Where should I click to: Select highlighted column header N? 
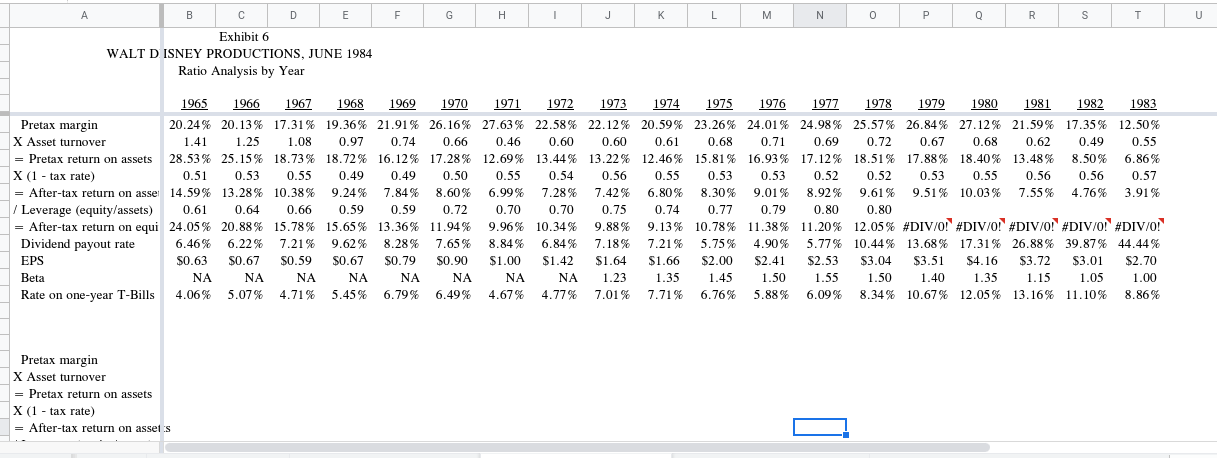click(820, 15)
